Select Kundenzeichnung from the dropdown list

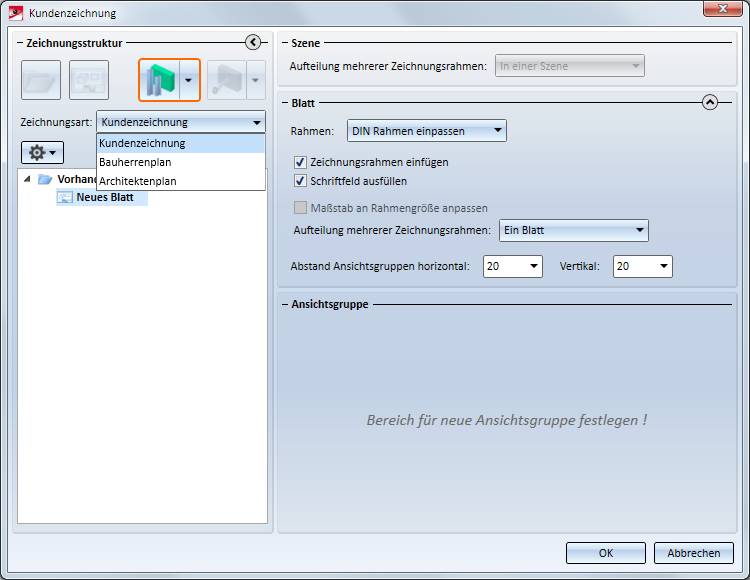[181, 143]
